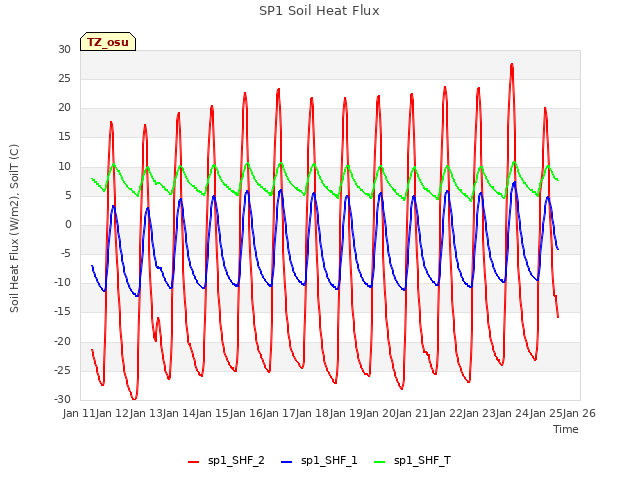Click the Jan 26 x-axis tick label

(x=579, y=413)
